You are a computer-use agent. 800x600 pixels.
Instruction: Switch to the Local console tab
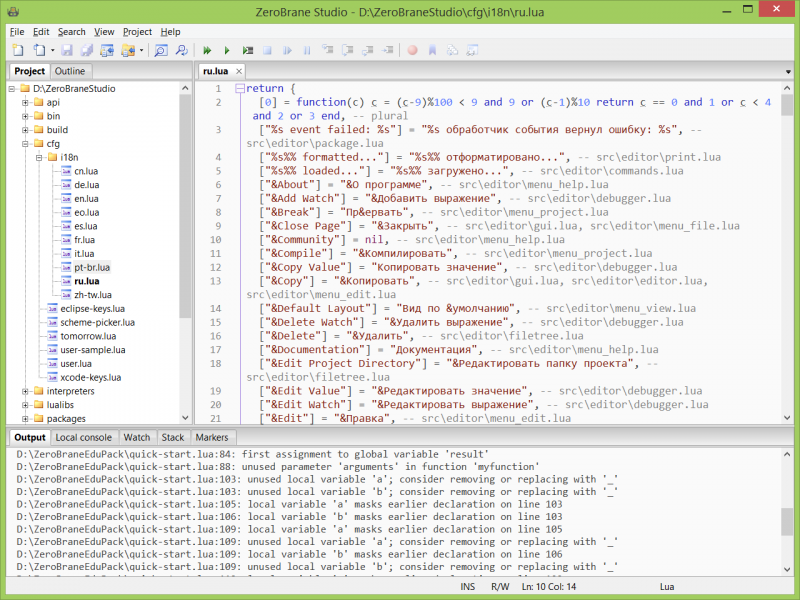point(83,437)
